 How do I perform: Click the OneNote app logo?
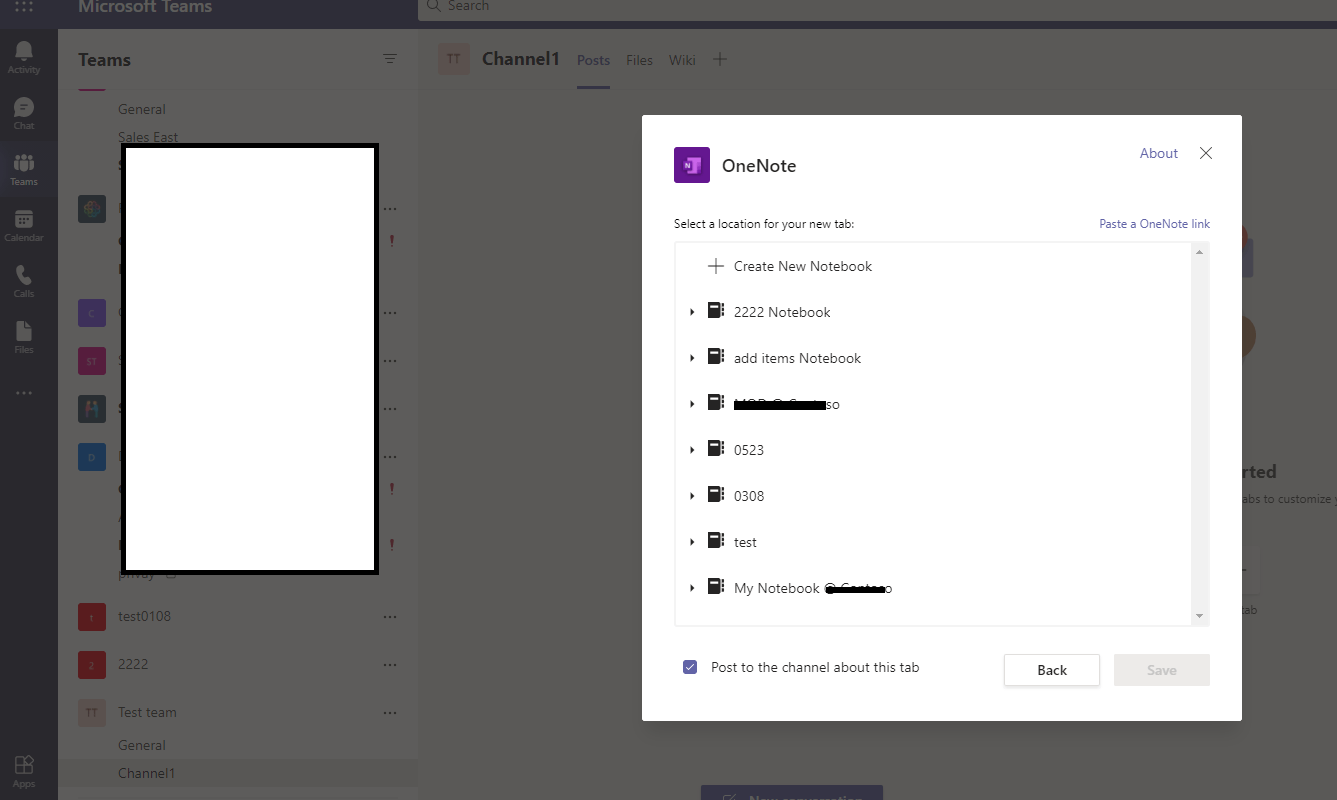(x=692, y=165)
